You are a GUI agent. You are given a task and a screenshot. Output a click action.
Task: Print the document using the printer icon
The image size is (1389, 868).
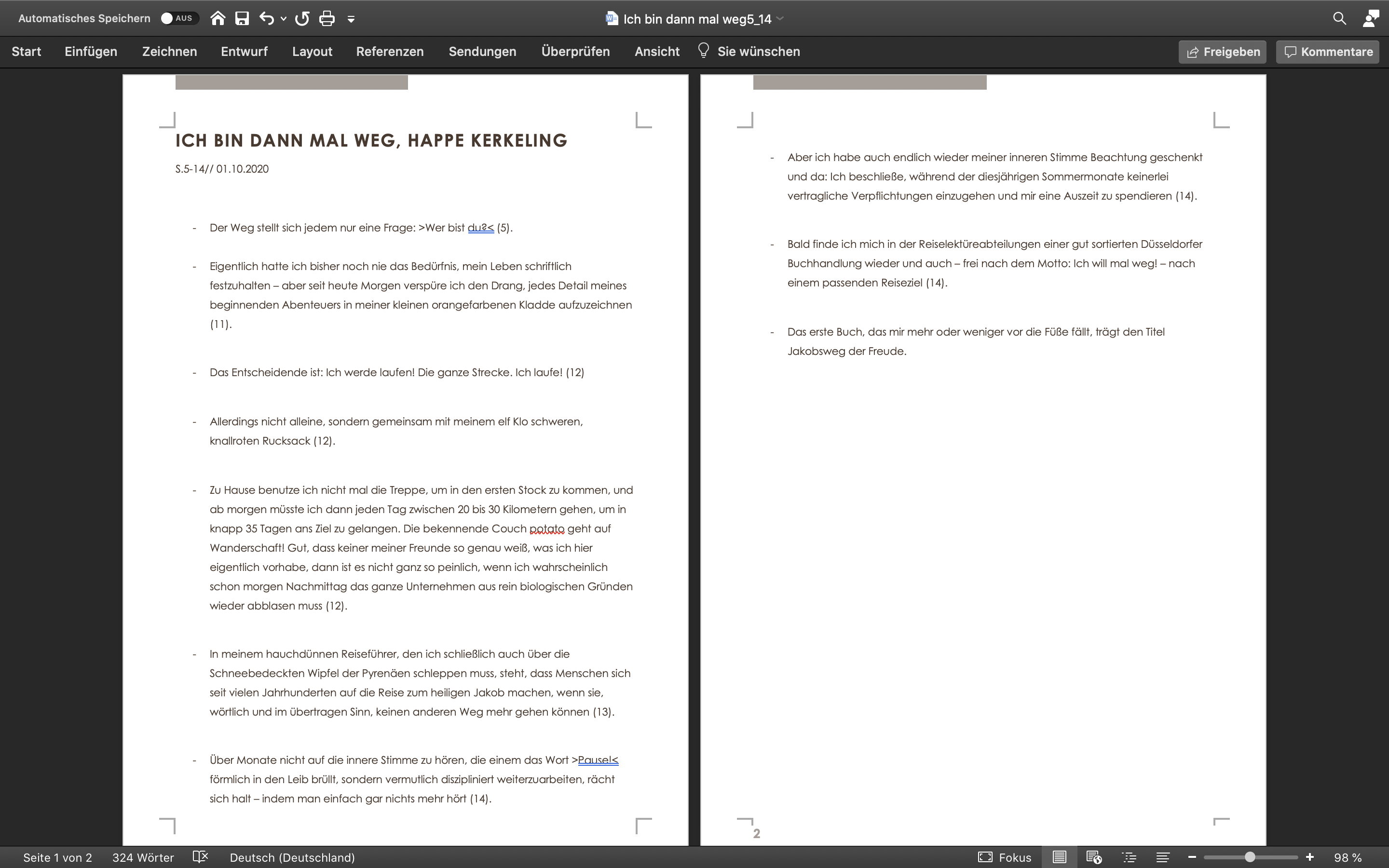coord(327,18)
